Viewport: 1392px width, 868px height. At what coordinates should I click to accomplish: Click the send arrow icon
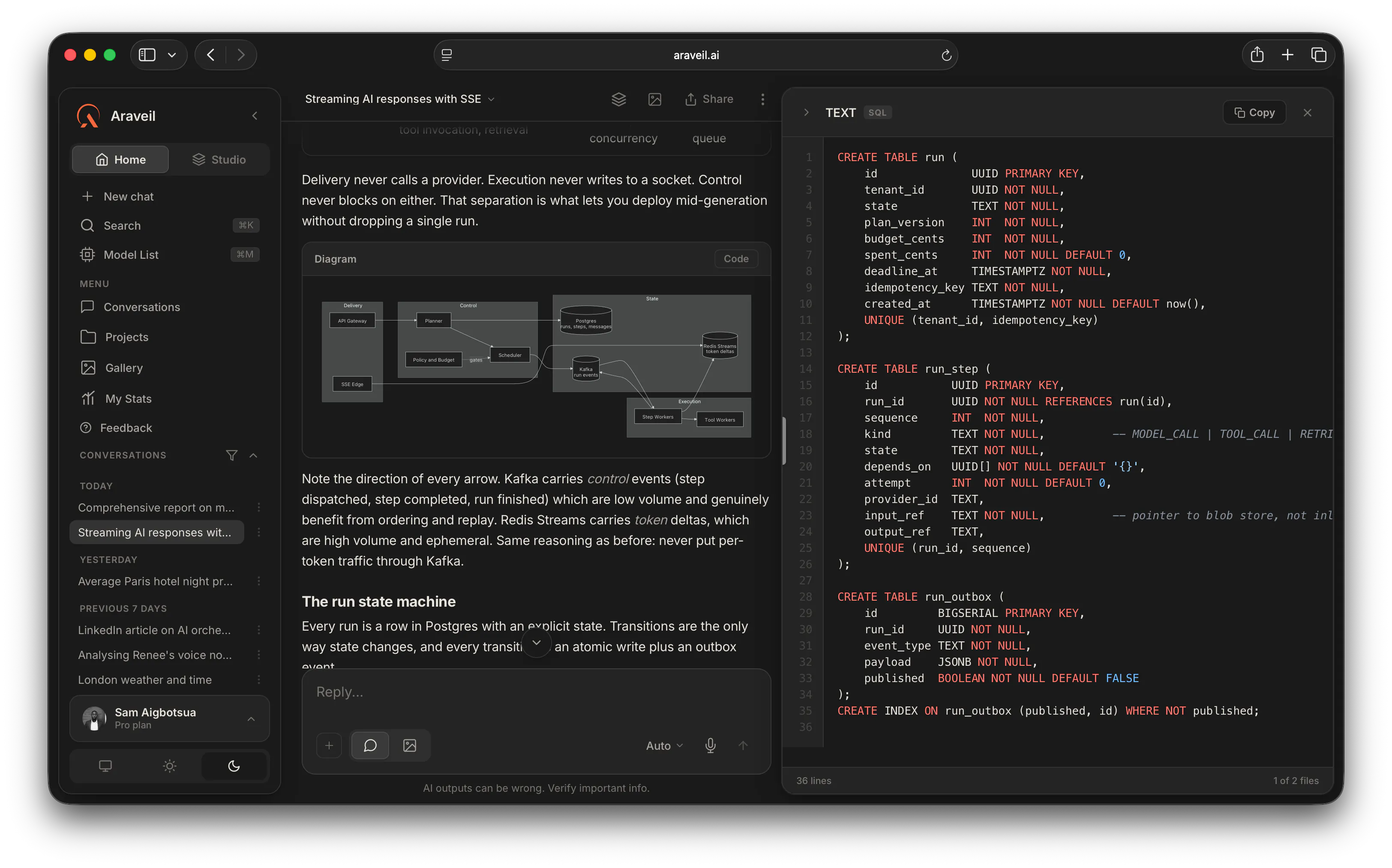click(743, 745)
